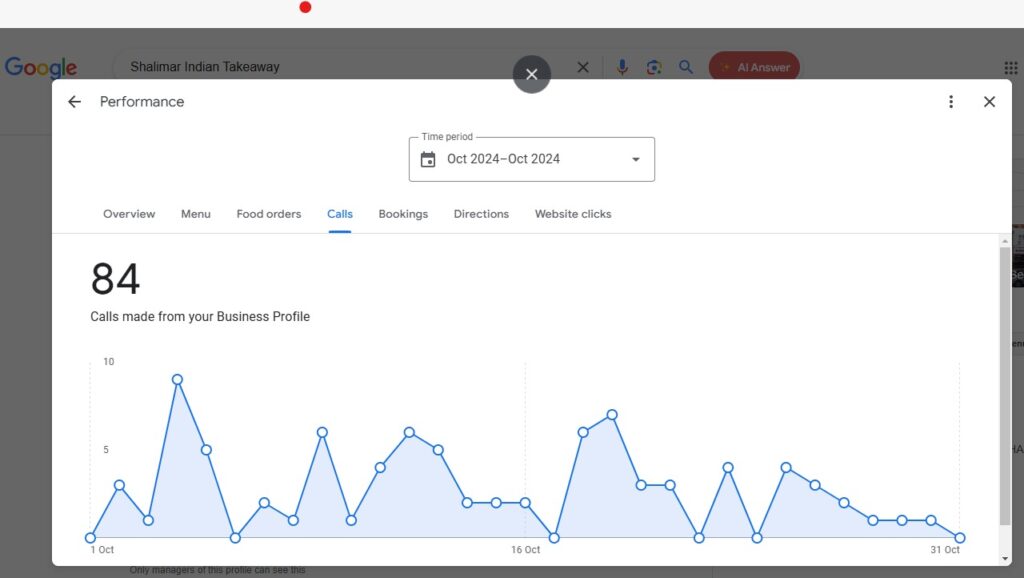
Task: Click the Google logo
Action: tap(41, 68)
